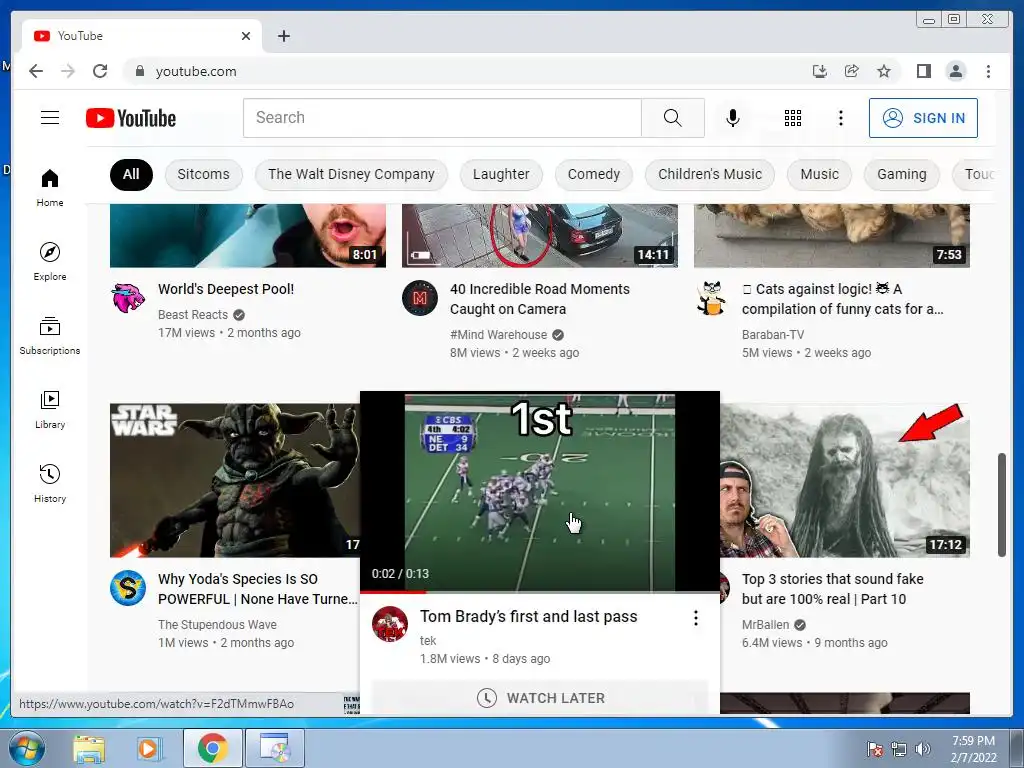Screen dimensions: 1024x768
Task: Open World's Deepest Pool 8:01 thumbnail
Action: (x=248, y=236)
